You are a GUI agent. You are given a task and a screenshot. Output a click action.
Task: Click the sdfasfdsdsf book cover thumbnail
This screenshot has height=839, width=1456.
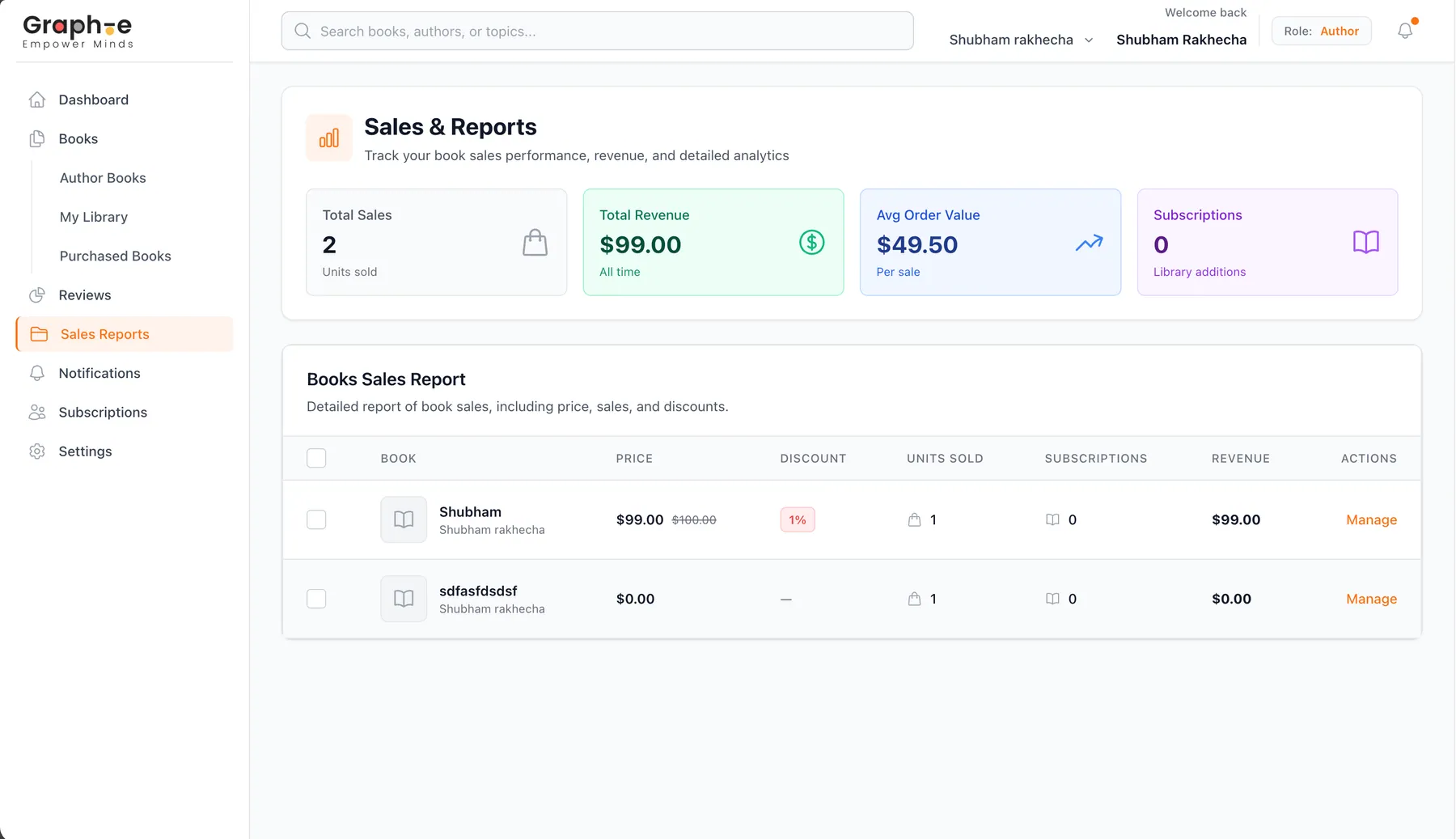coord(404,599)
